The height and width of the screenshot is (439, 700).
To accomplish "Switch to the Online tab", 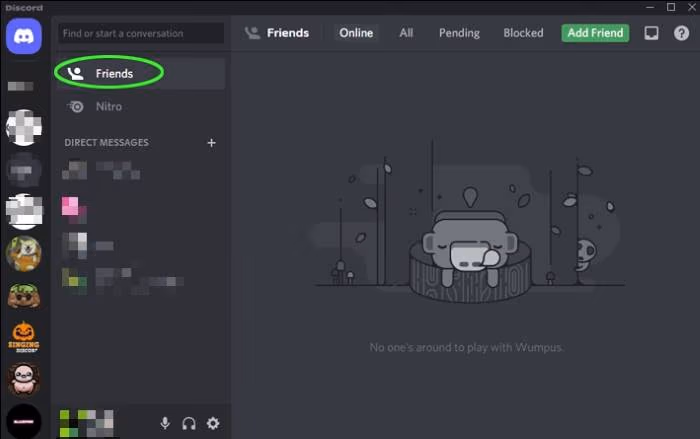I will pyautogui.click(x=356, y=33).
